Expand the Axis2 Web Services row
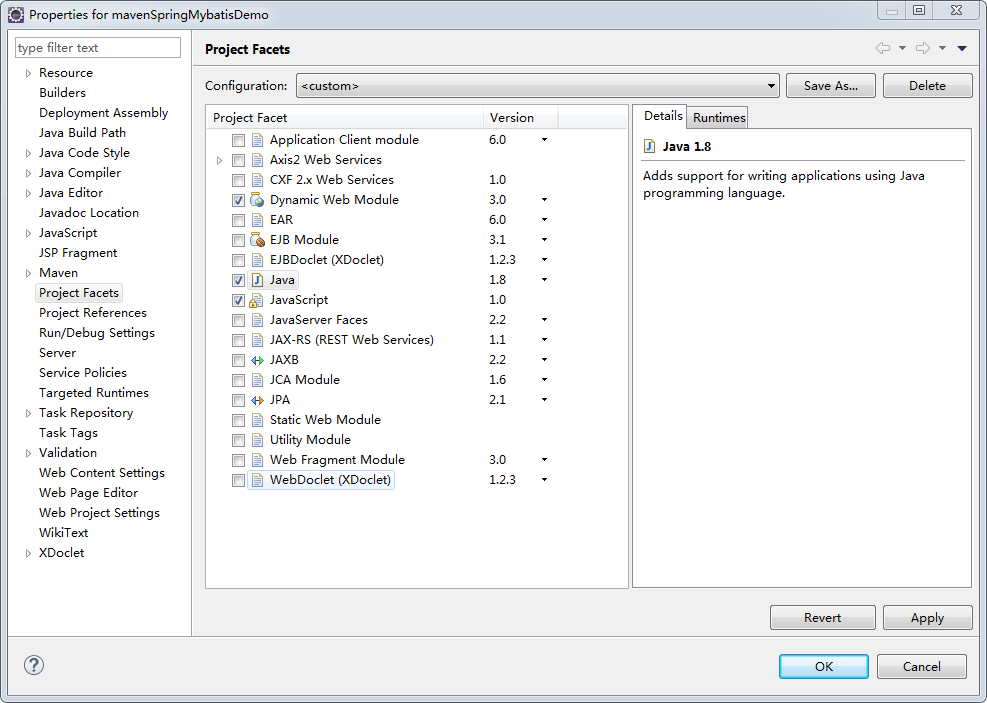The image size is (987, 703). click(x=219, y=160)
